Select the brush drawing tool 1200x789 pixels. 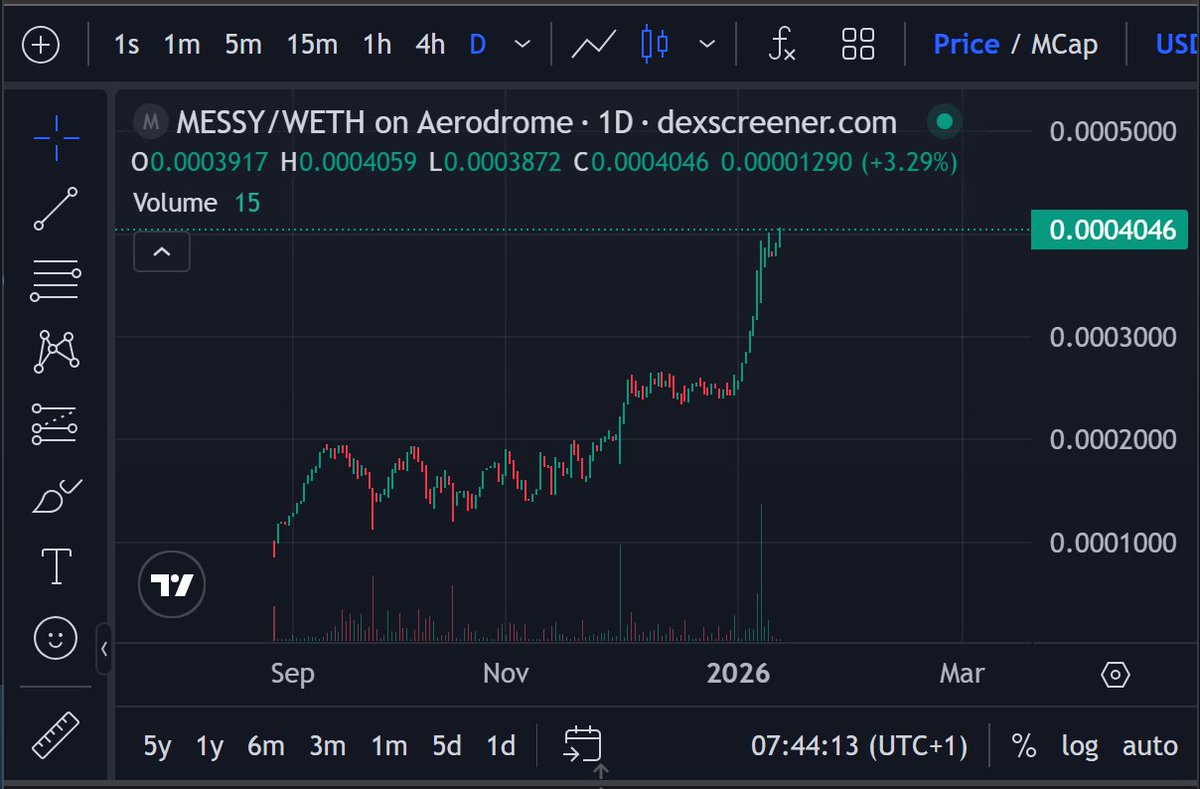tap(56, 496)
